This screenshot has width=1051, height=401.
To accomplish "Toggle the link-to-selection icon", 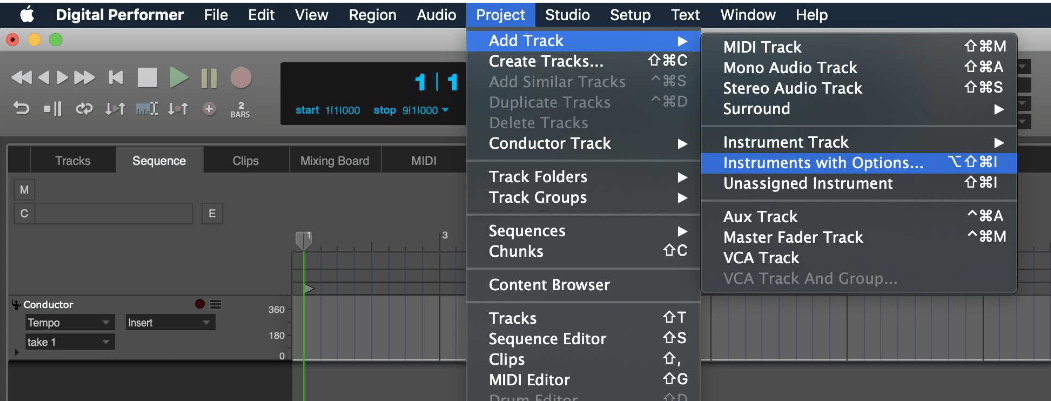I will tap(146, 108).
